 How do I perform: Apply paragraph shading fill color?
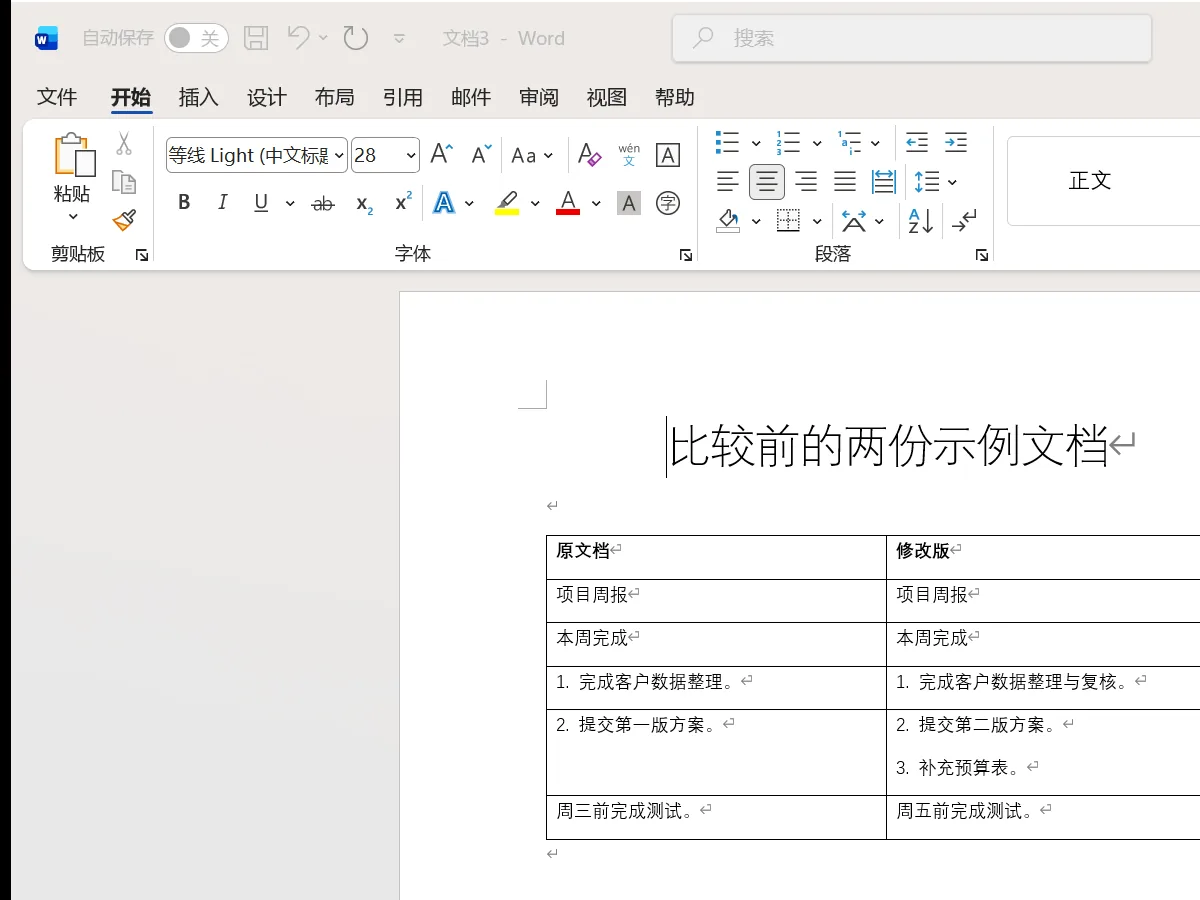(x=728, y=221)
